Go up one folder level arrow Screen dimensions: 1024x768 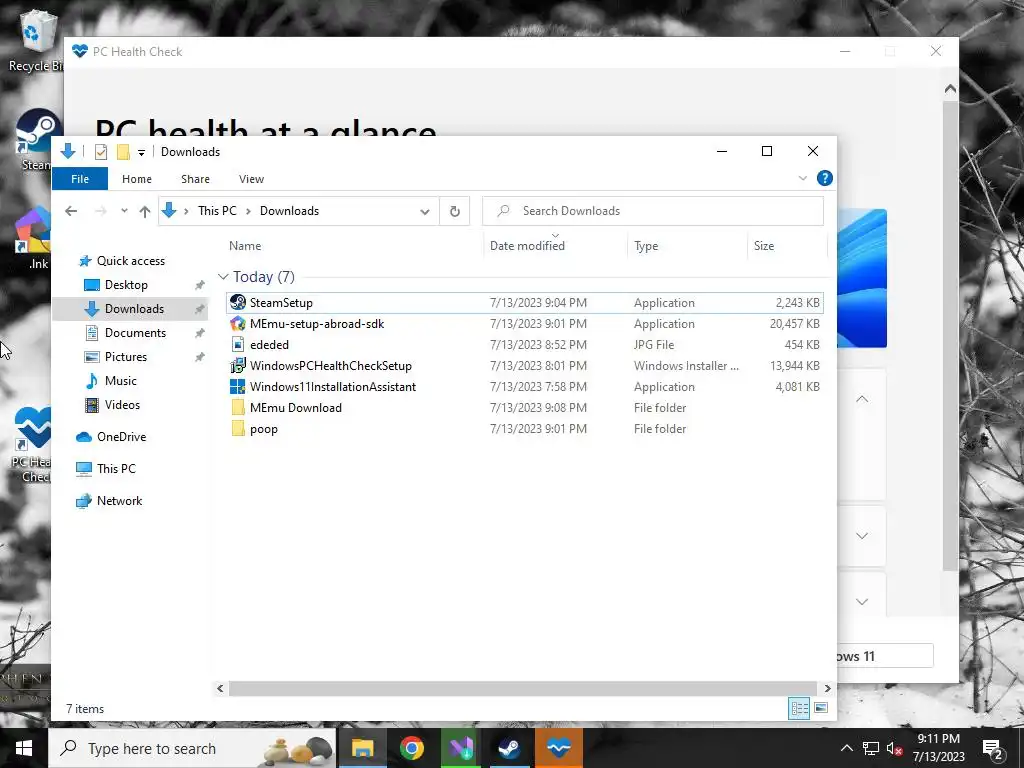(145, 211)
